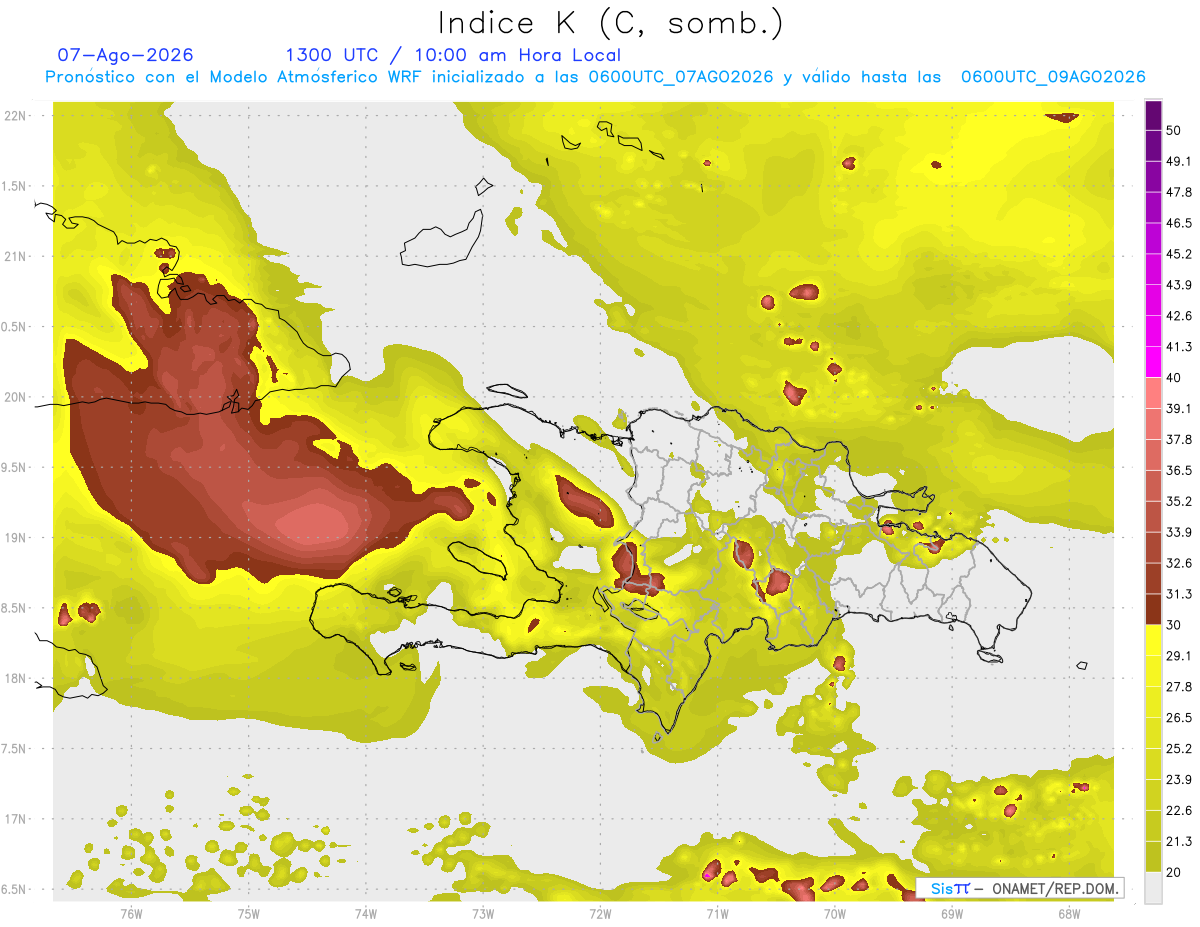Click the colorbar value "27.8"

pos(1179,687)
